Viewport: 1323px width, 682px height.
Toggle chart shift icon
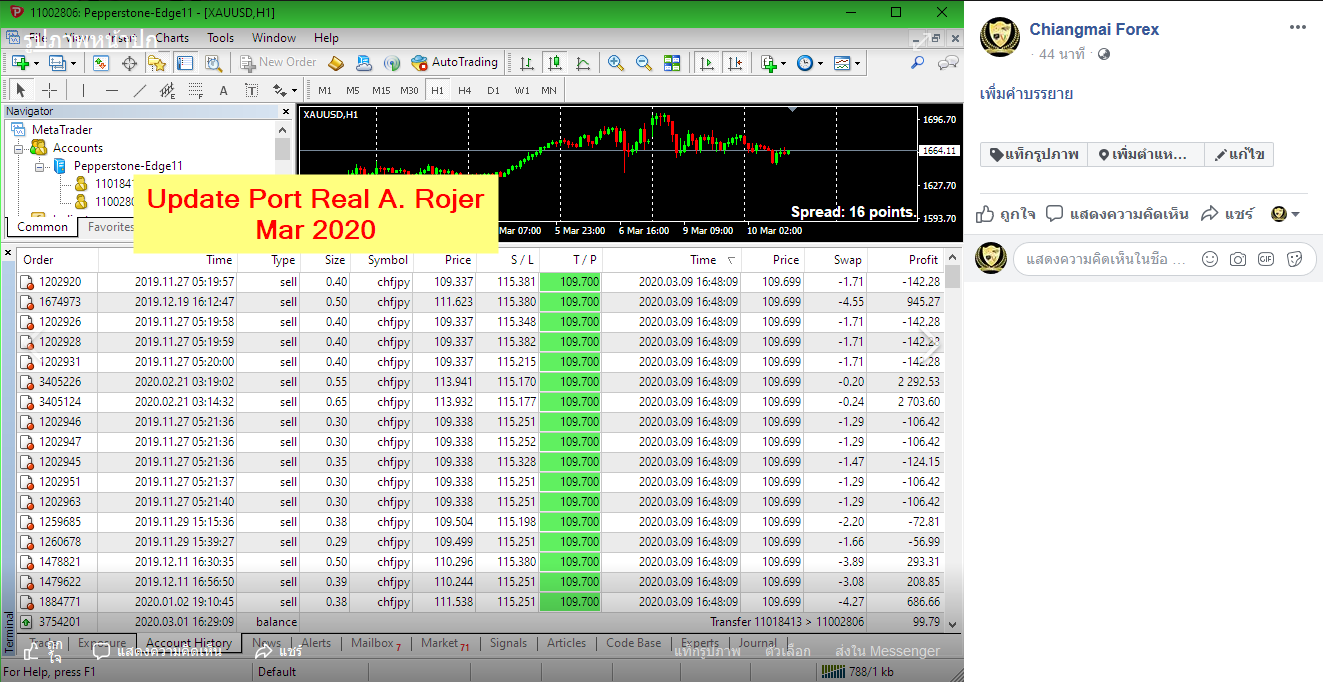coord(735,63)
